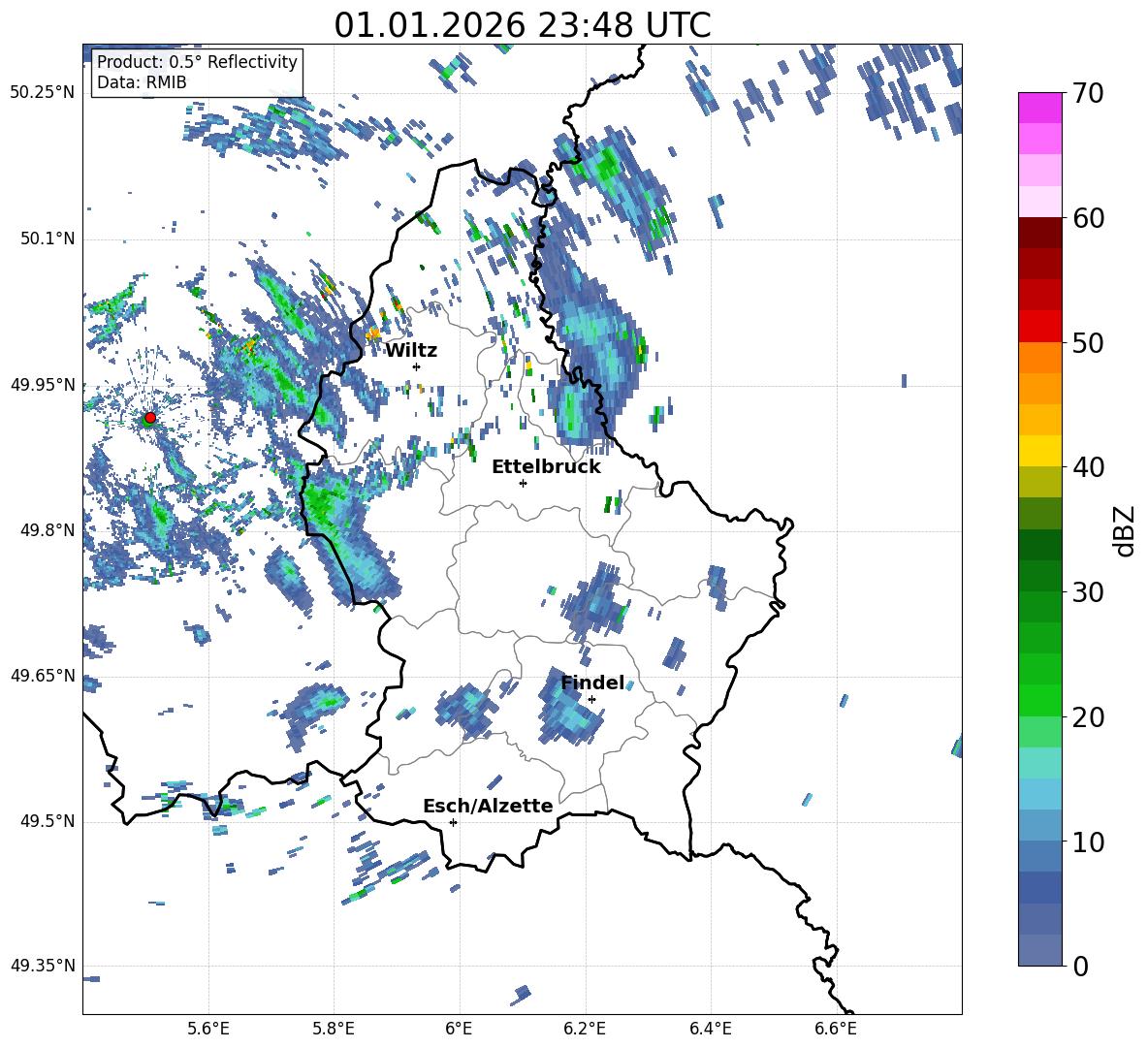Click the 49.95°N latitude label
The image size is (1148, 1048).
(x=43, y=385)
